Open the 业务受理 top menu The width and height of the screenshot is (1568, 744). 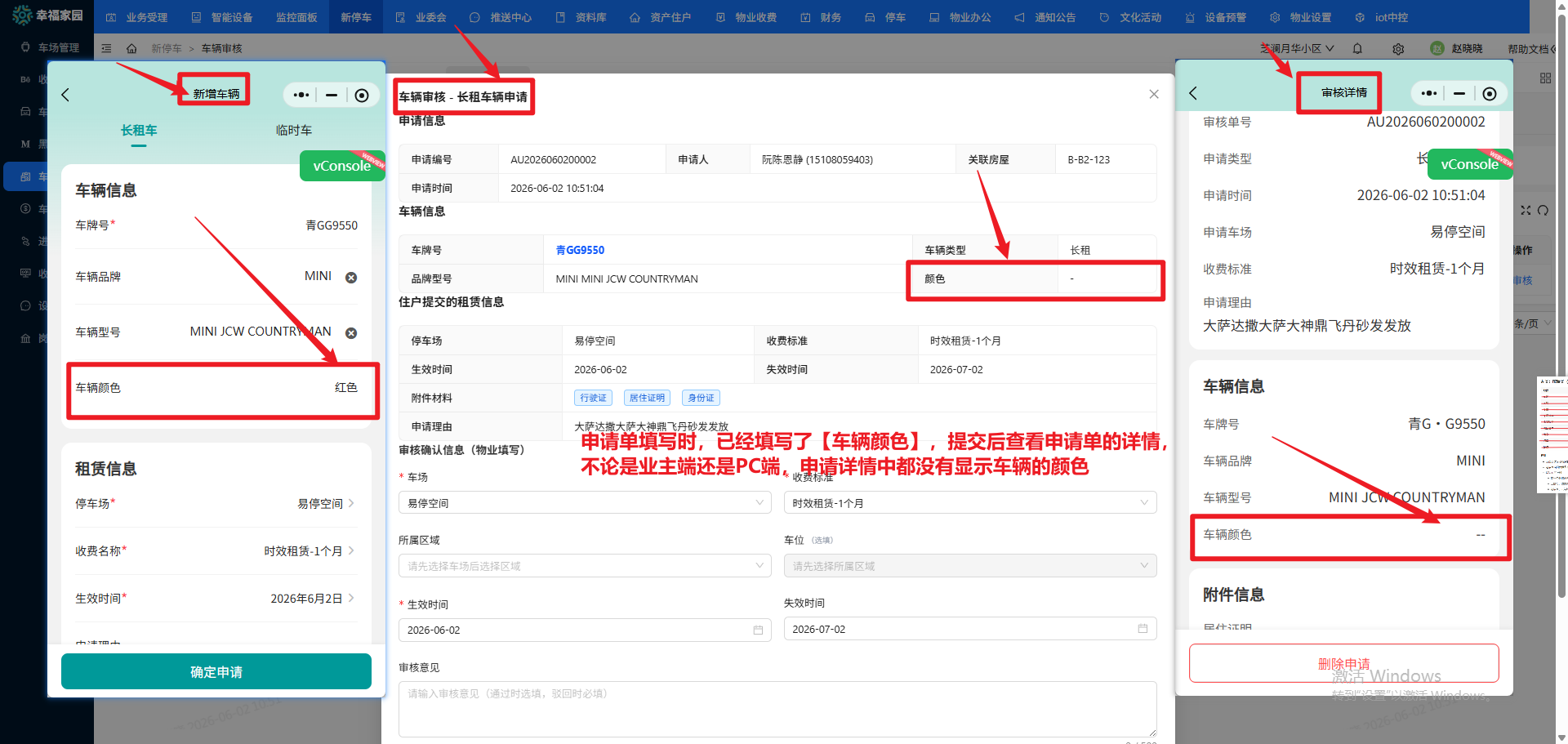136,17
